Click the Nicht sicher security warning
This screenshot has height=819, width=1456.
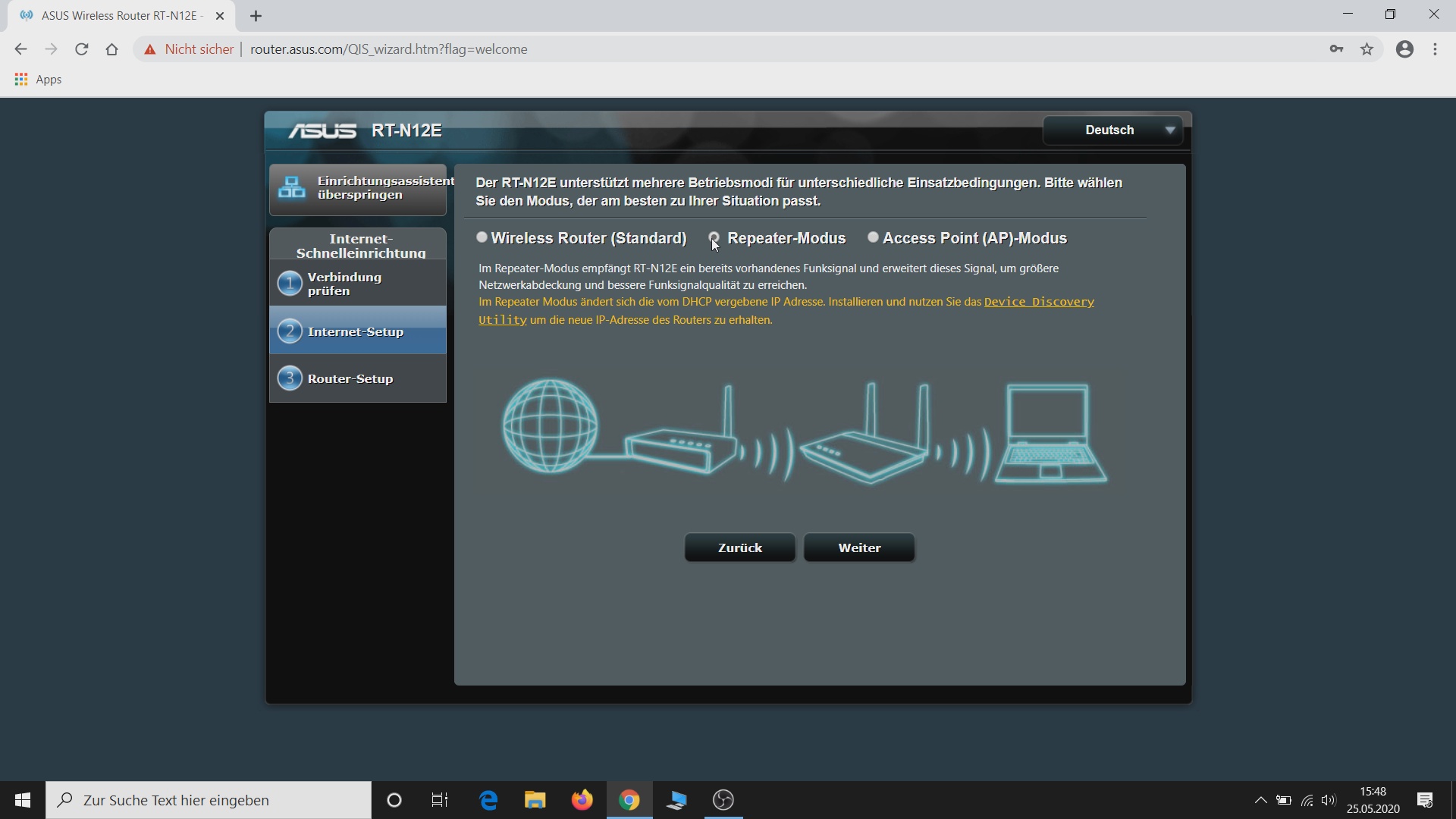coord(189,49)
